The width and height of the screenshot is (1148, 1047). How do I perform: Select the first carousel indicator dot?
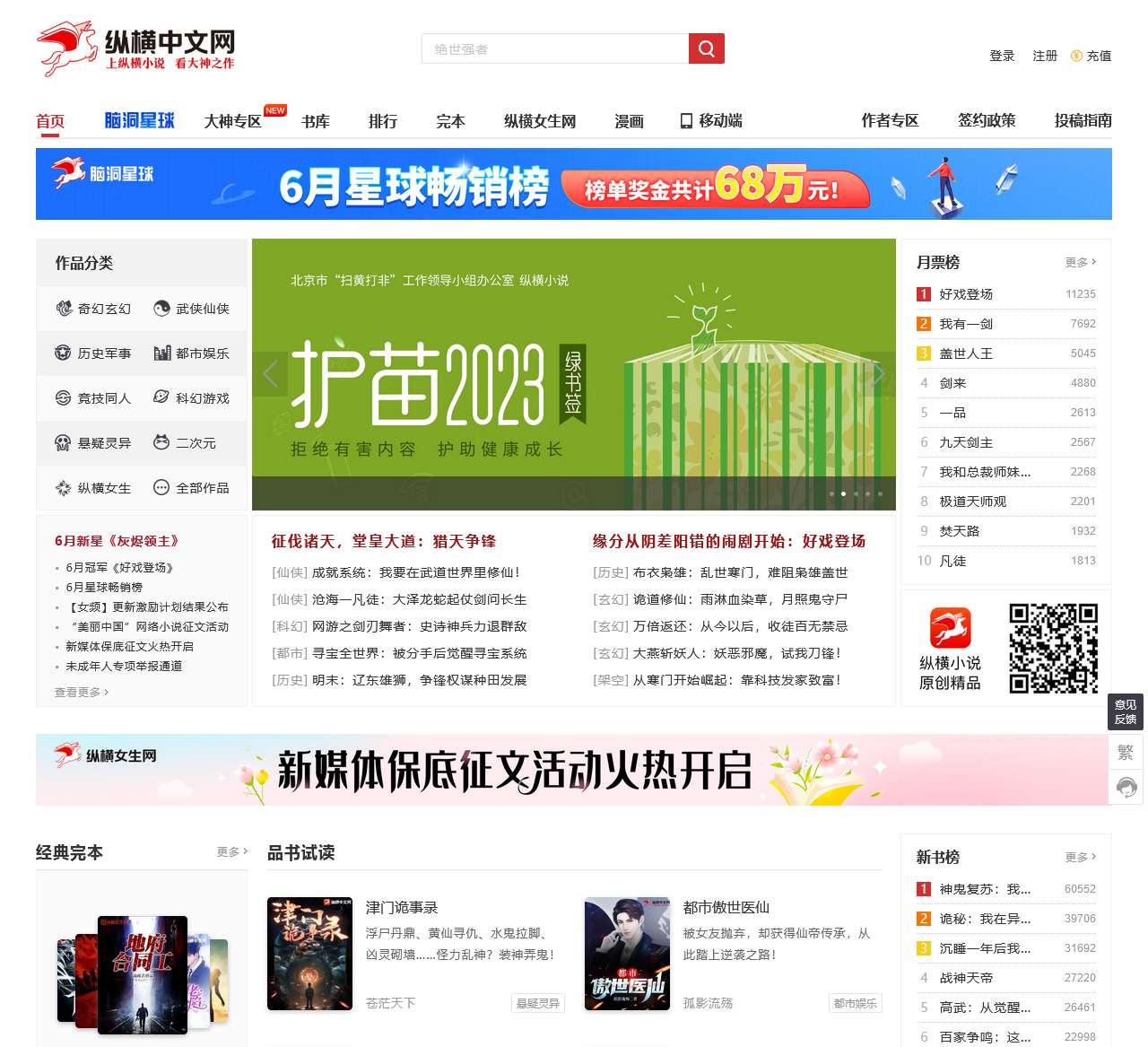pyautogui.click(x=831, y=493)
